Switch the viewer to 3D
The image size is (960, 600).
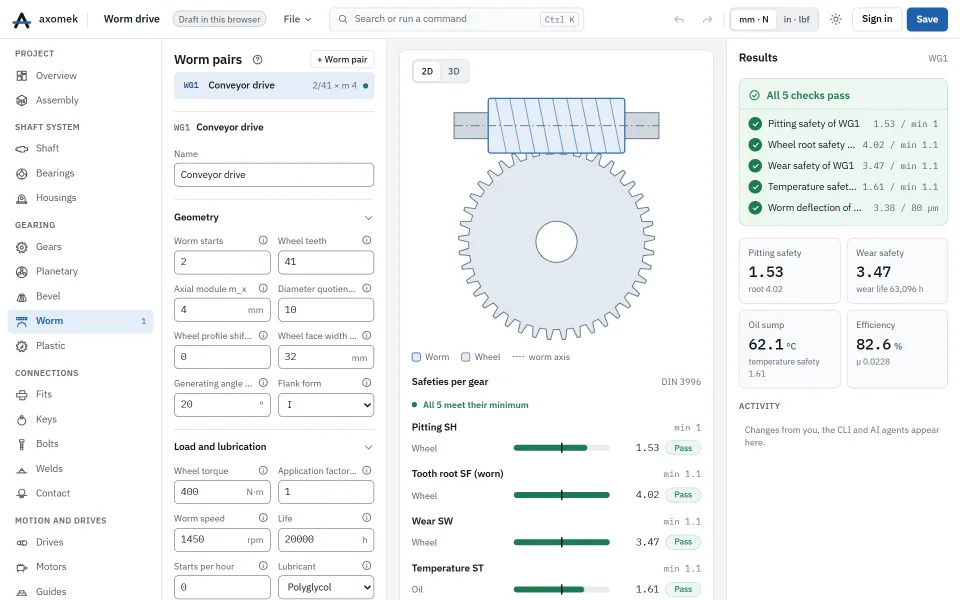pyautogui.click(x=454, y=72)
